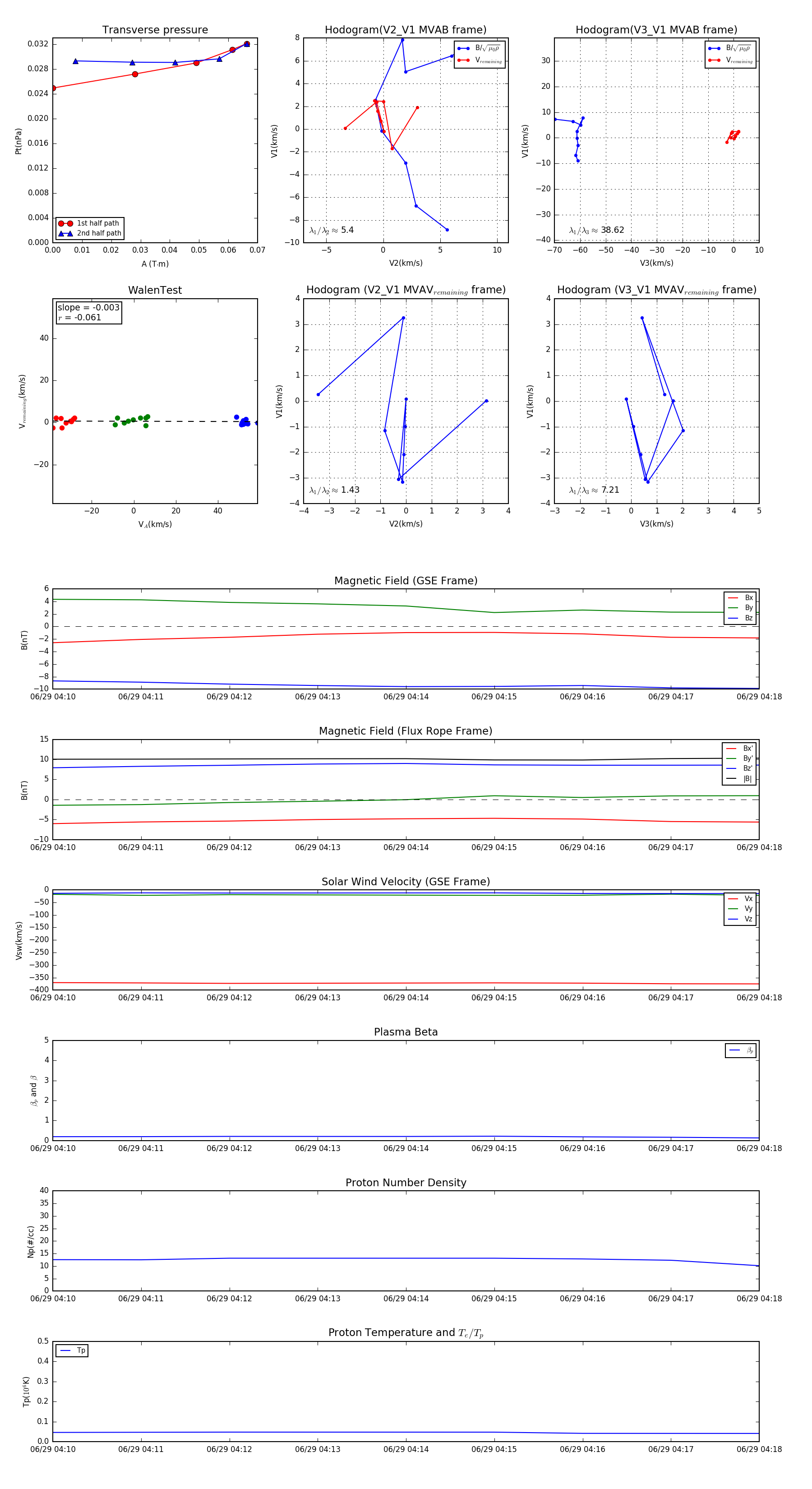Click the 'Tp(10^6K)' y-axis label
The width and height of the screenshot is (812, 1489).
(x=25, y=1392)
